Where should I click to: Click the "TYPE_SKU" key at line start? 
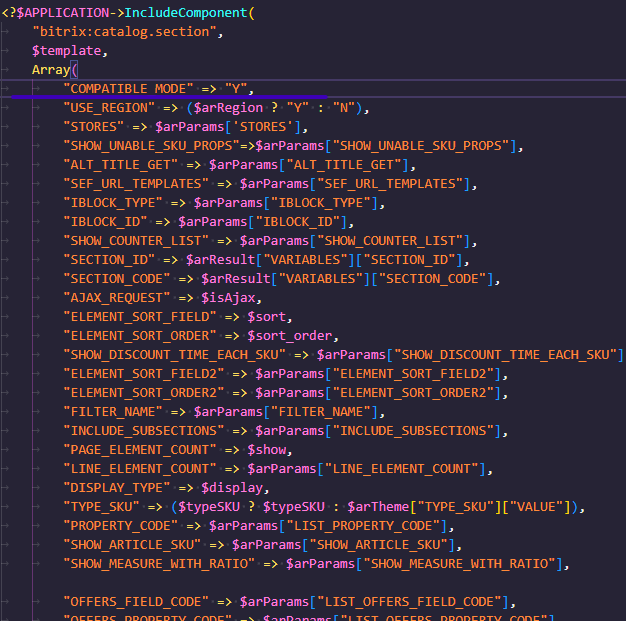[101, 507]
